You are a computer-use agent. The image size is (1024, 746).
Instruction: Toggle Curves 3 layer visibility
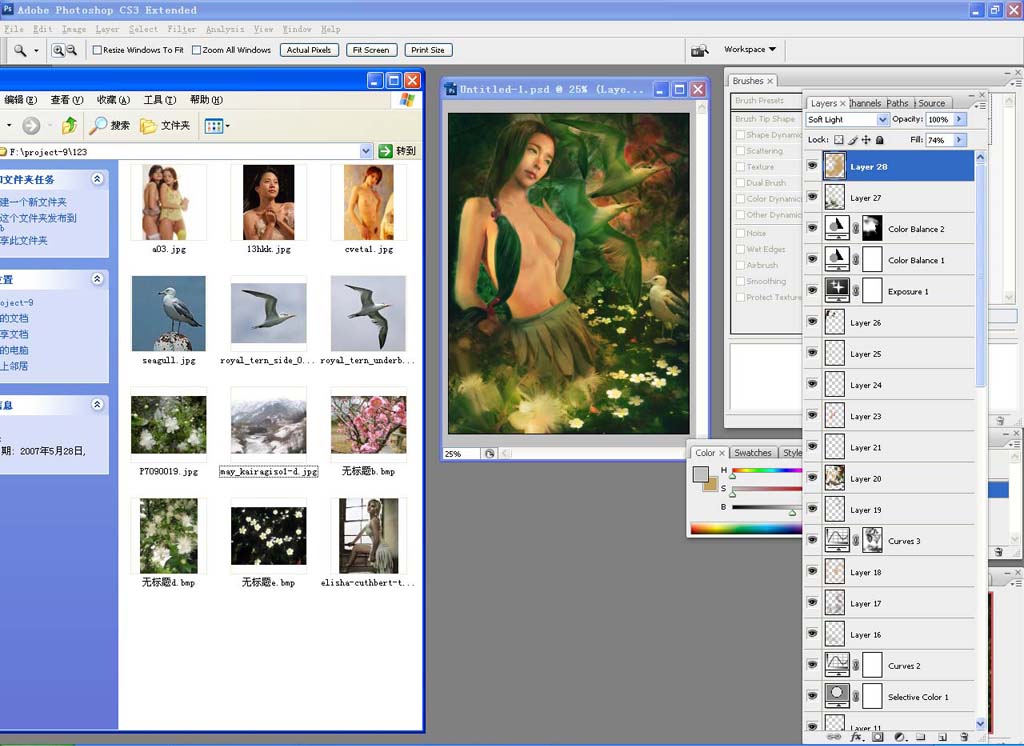point(812,540)
